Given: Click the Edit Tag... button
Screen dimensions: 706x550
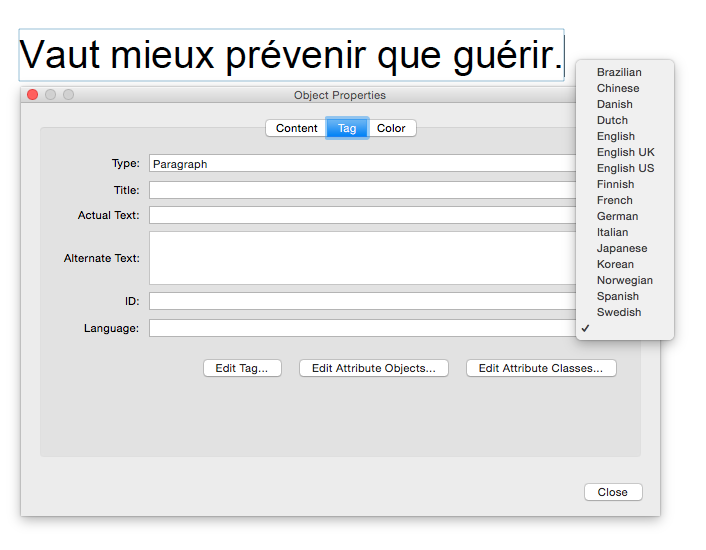Looking at the screenshot, I should tap(242, 368).
